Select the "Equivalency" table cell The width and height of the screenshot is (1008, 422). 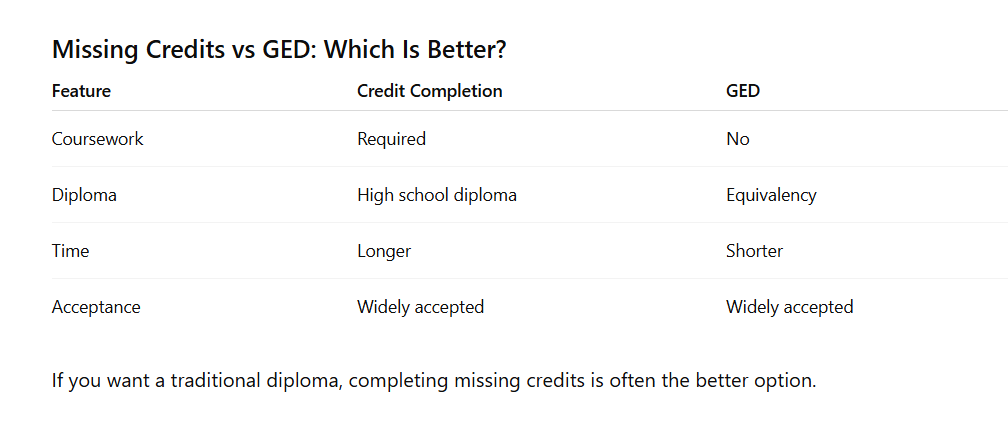(x=771, y=195)
